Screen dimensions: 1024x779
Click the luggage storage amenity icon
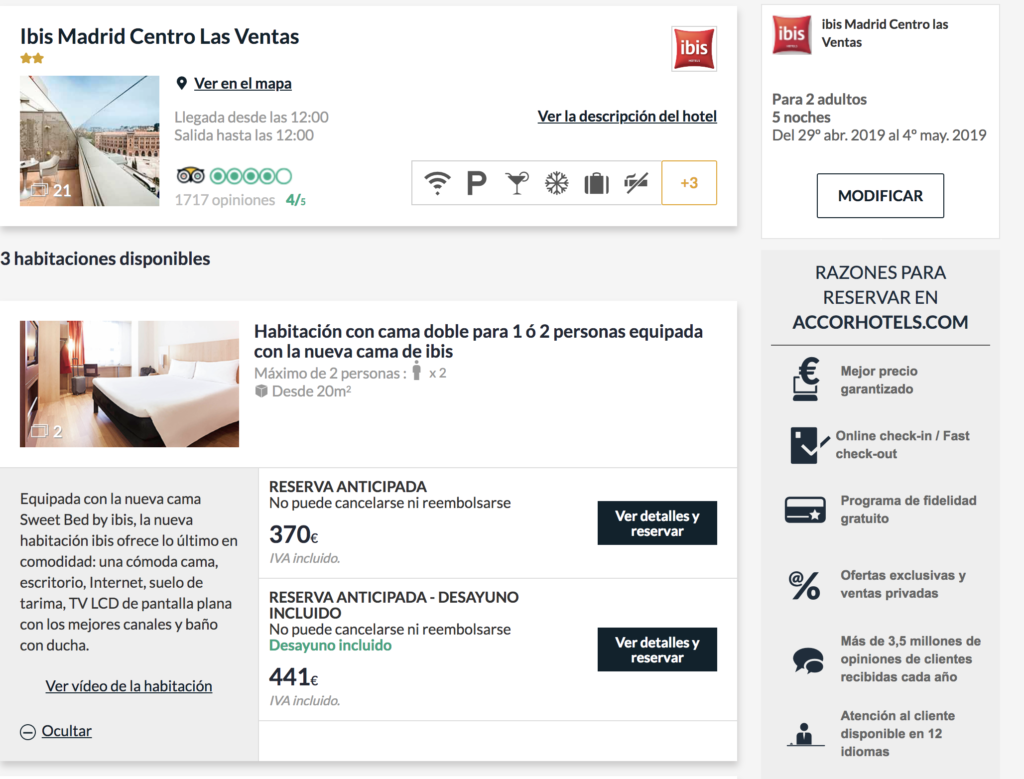coord(596,183)
